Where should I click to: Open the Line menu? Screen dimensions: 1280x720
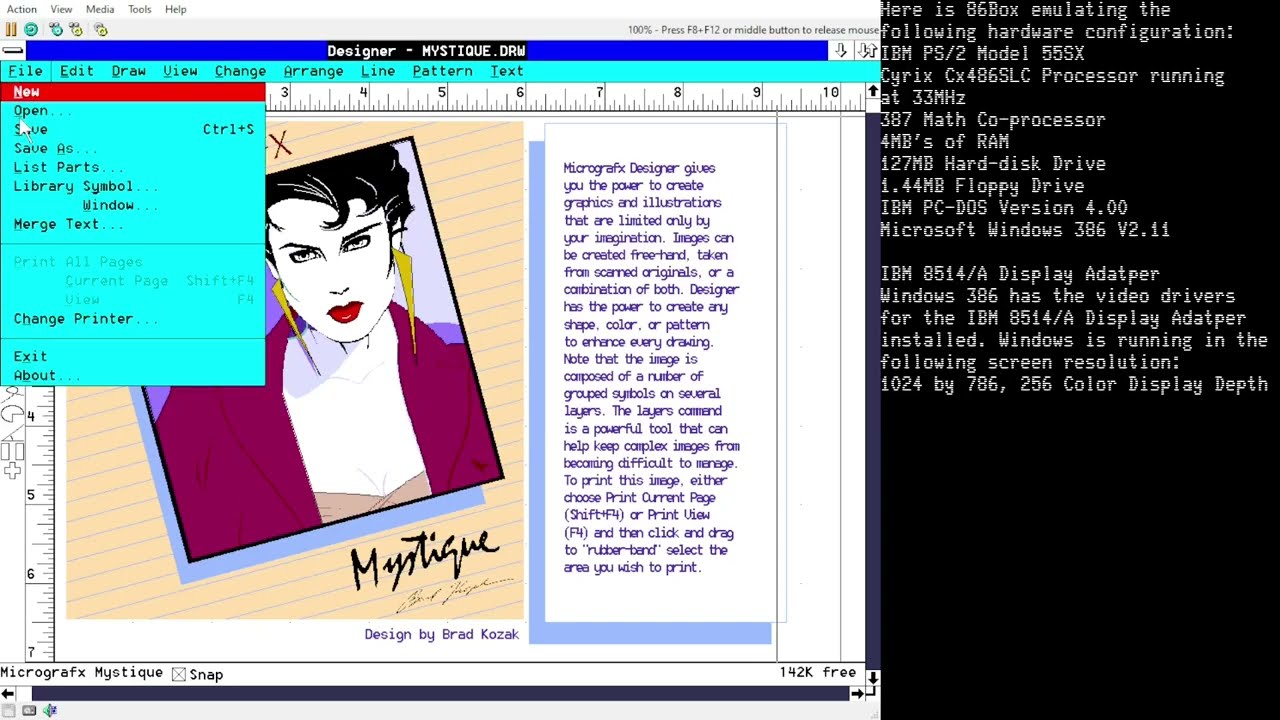[x=377, y=71]
